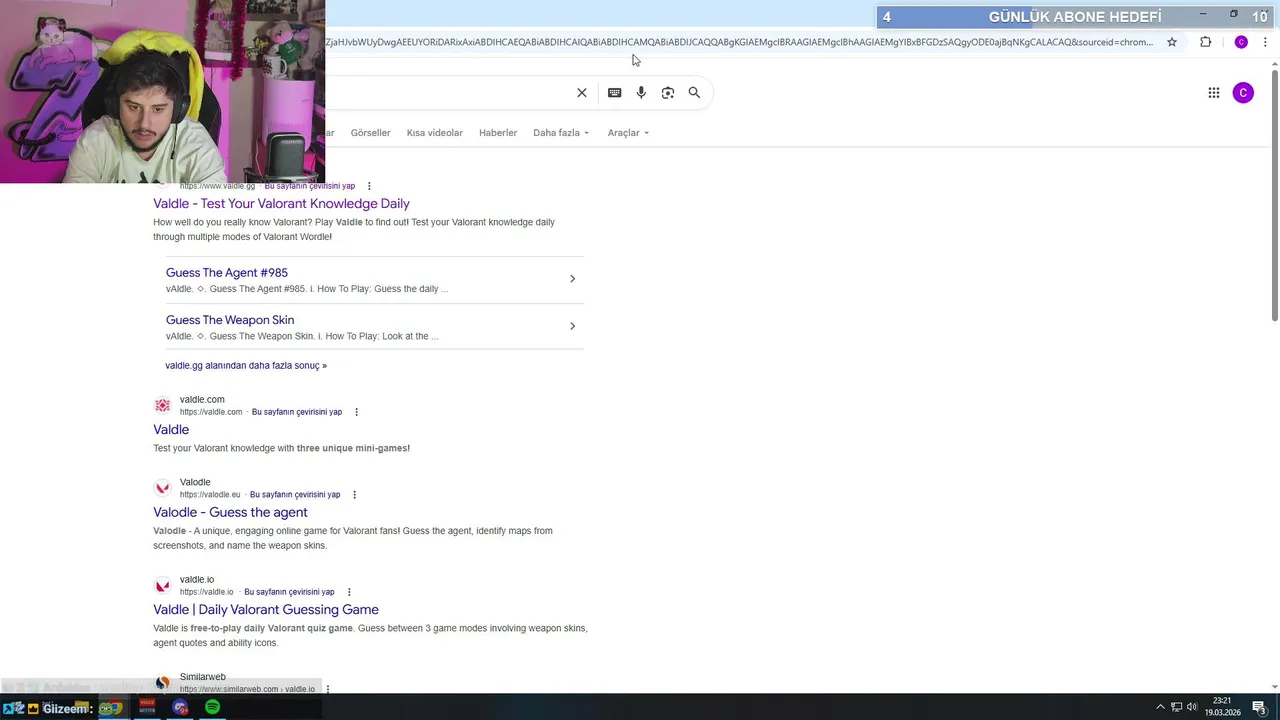Expand Guess The Agent #985 sitelink chevron
The image size is (1280, 720).
(x=572, y=279)
